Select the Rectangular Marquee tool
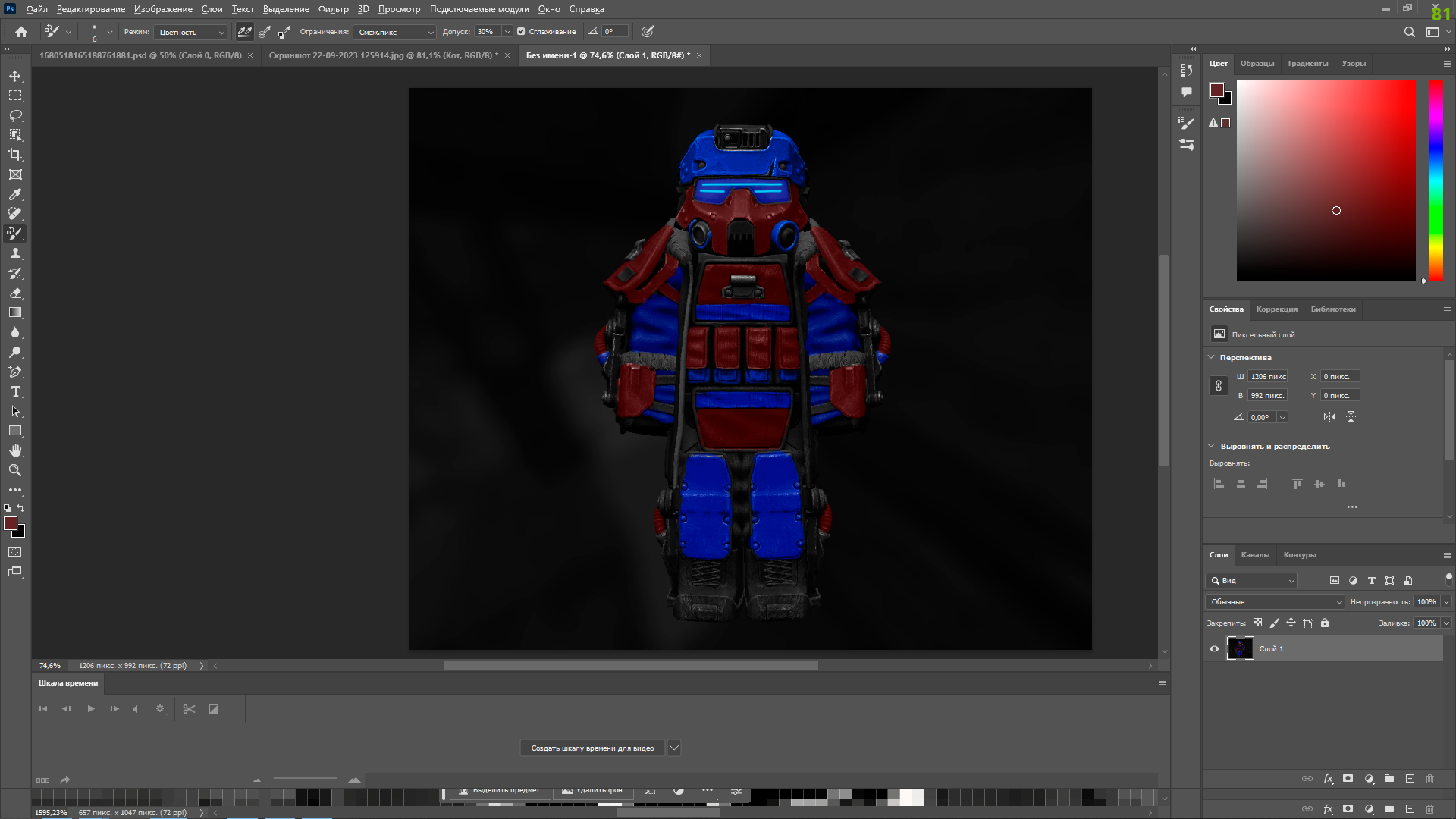This screenshot has width=1456, height=819. tap(15, 96)
